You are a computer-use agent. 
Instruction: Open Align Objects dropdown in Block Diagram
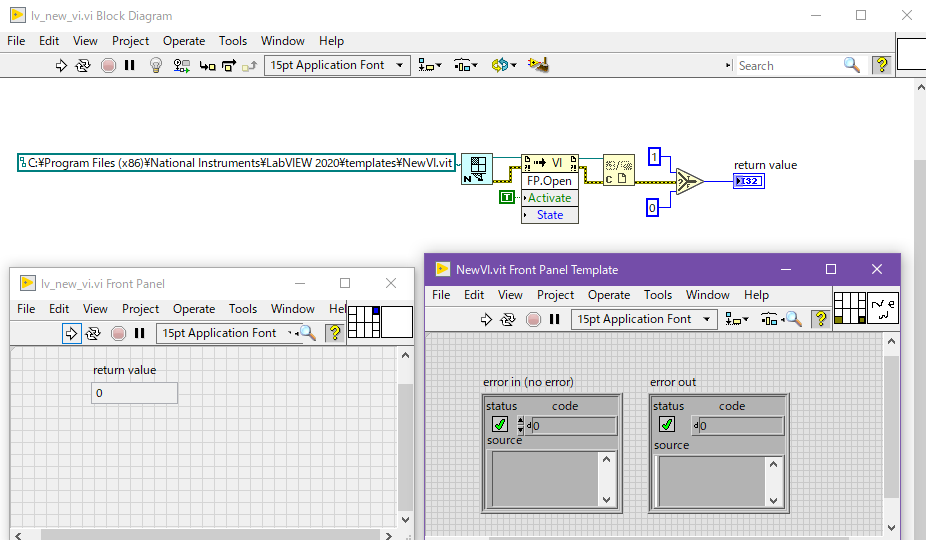[x=430, y=66]
